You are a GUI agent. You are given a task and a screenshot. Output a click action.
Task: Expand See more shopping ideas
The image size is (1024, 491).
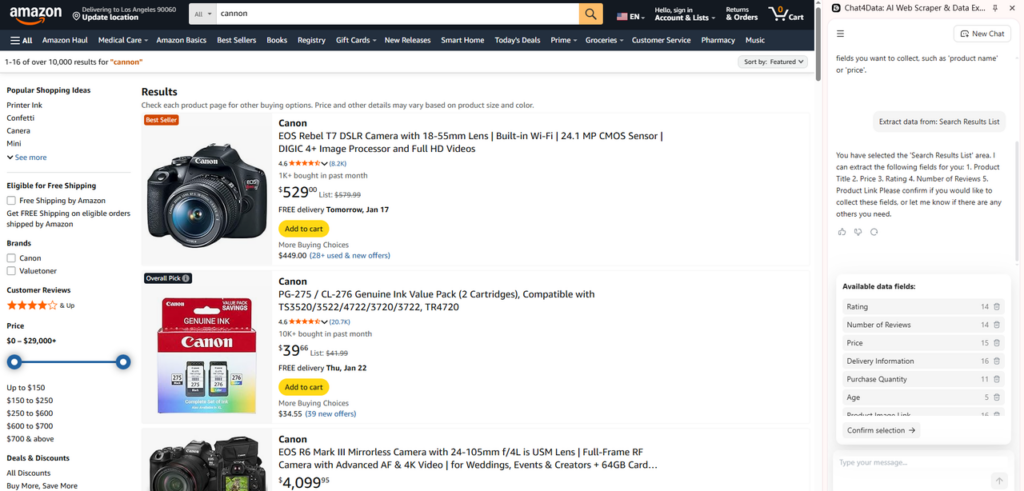tap(27, 157)
